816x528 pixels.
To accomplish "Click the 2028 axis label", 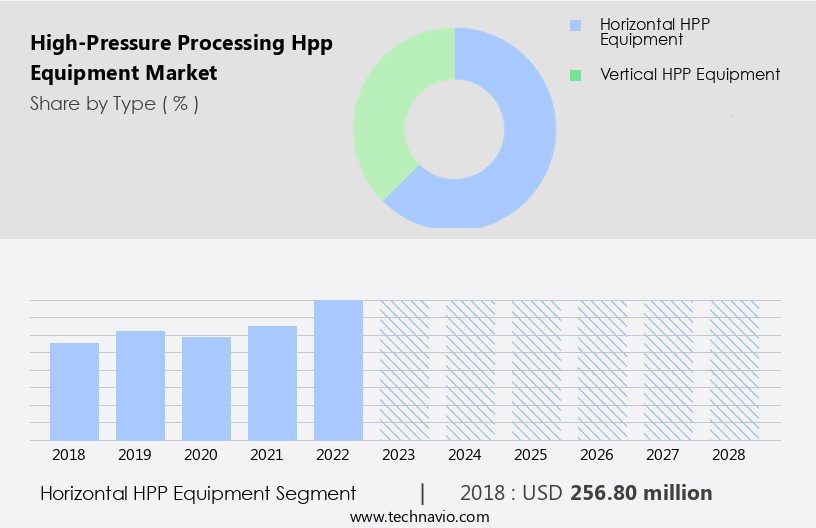I will 729,455.
